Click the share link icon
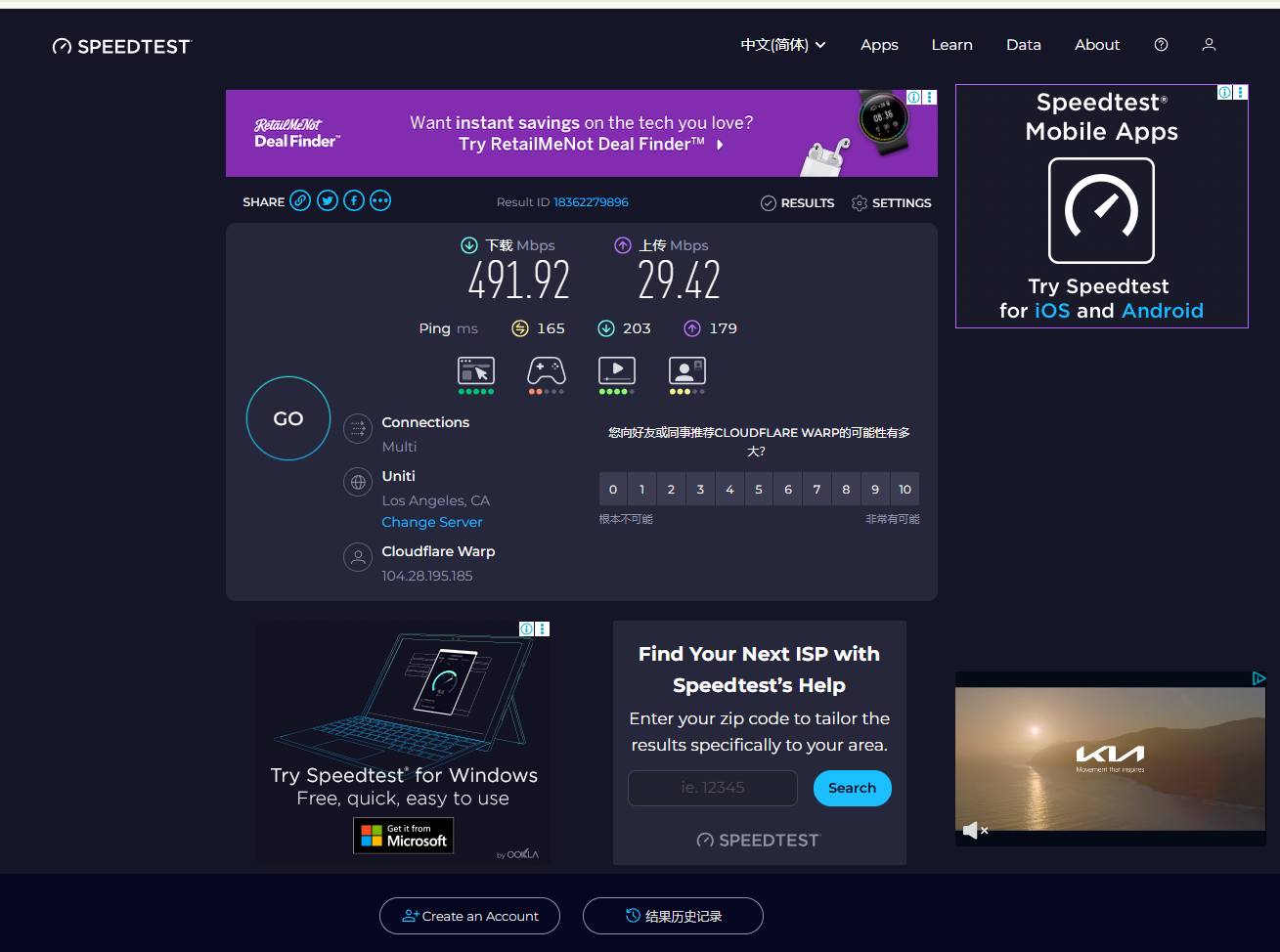Screen dimensions: 1280x952 [300, 201]
